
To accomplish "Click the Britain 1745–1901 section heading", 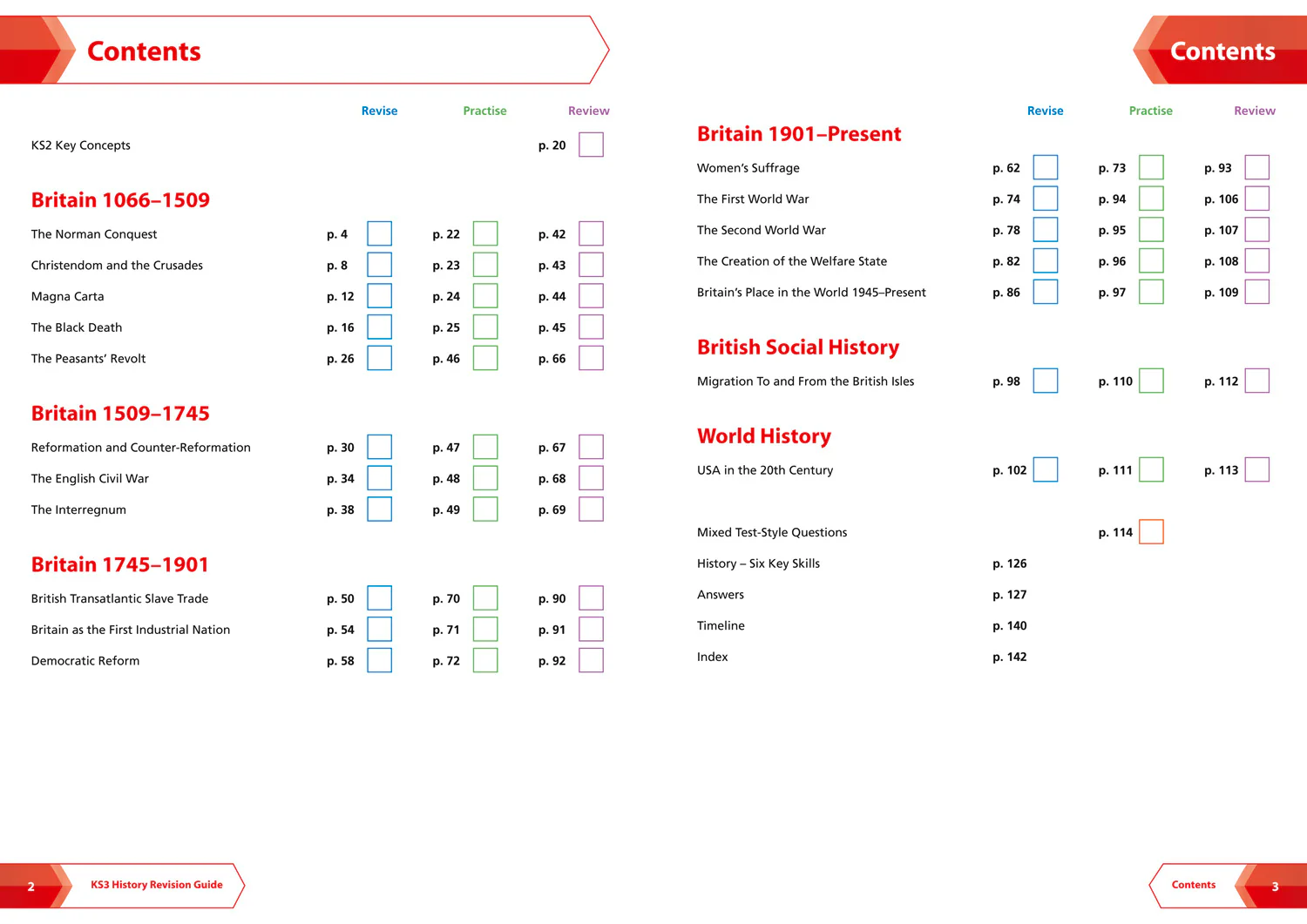I will point(120,564).
